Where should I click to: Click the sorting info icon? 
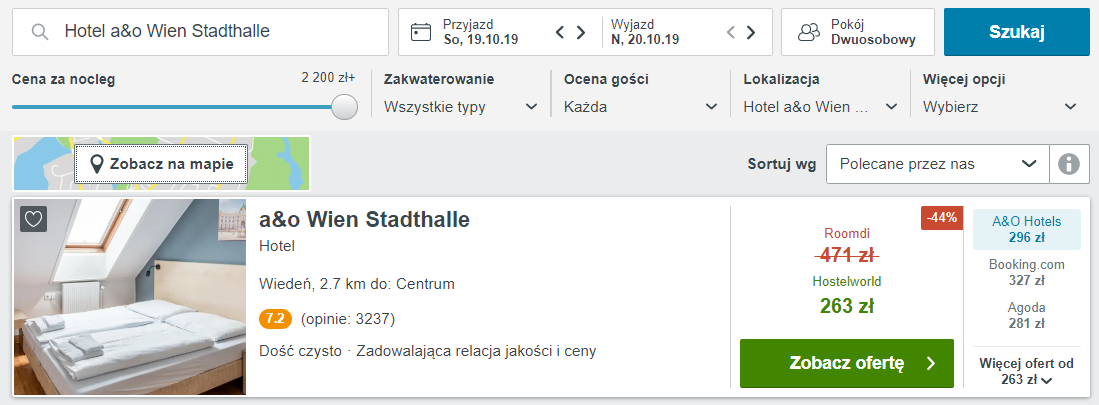[x=1069, y=164]
